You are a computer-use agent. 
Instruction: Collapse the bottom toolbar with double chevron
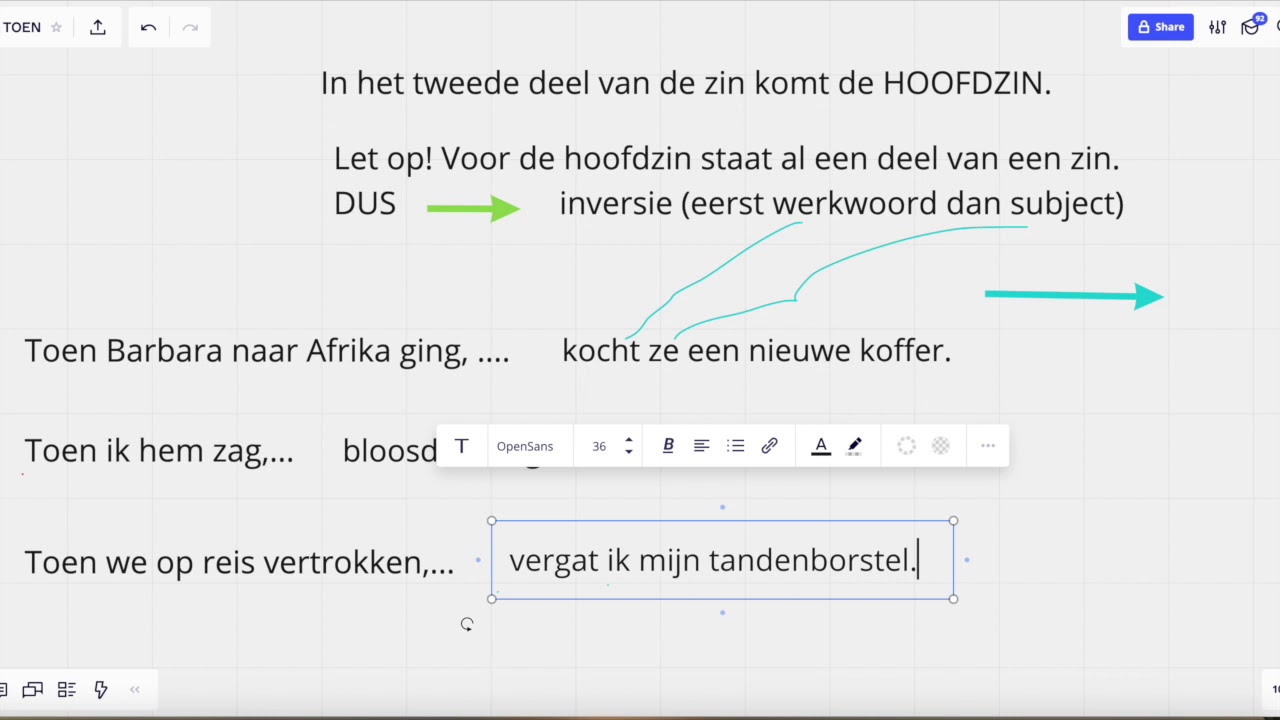click(135, 689)
